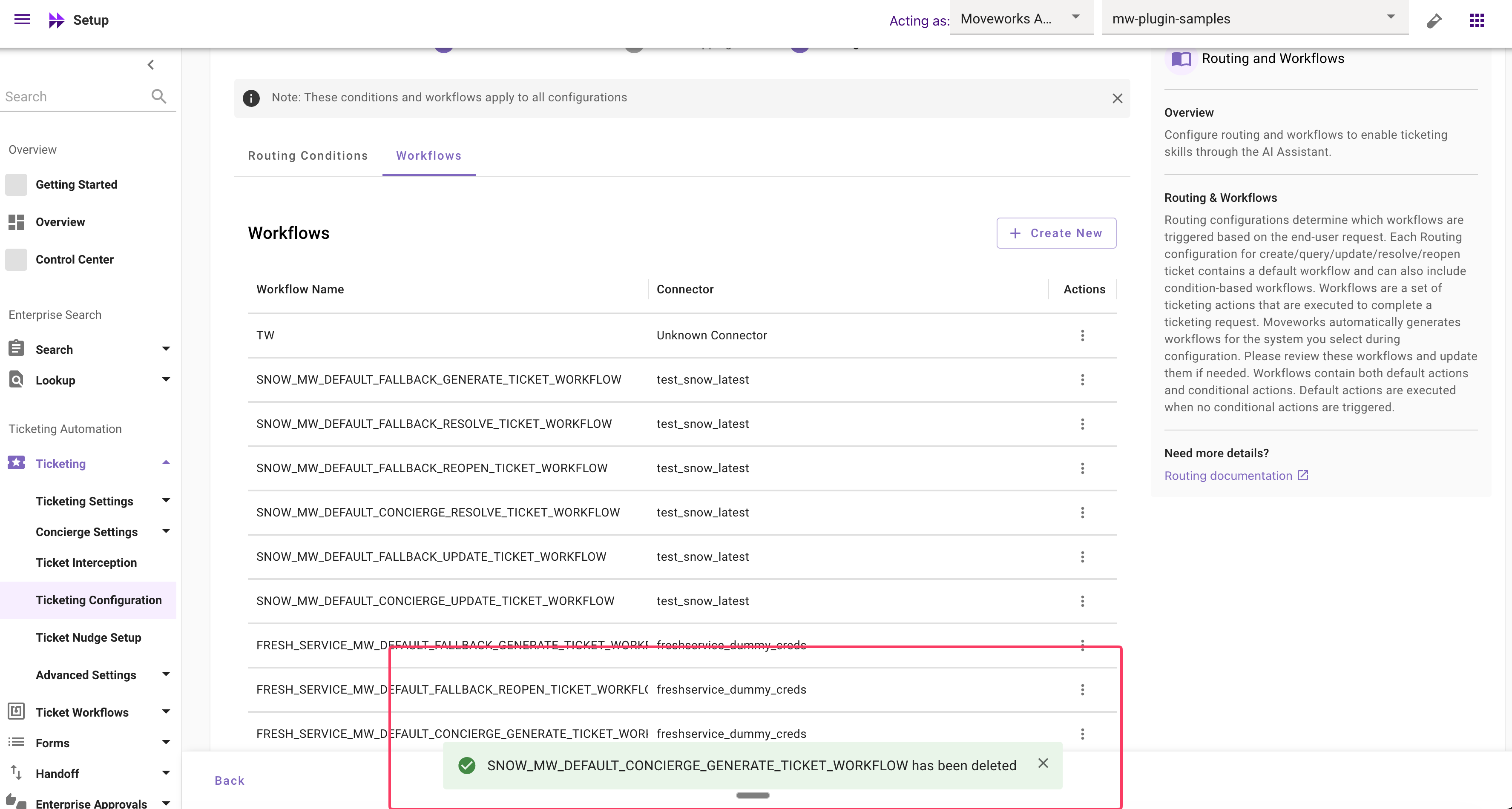Switch to Routing Conditions tab
The width and height of the screenshot is (1512, 809).
(308, 155)
